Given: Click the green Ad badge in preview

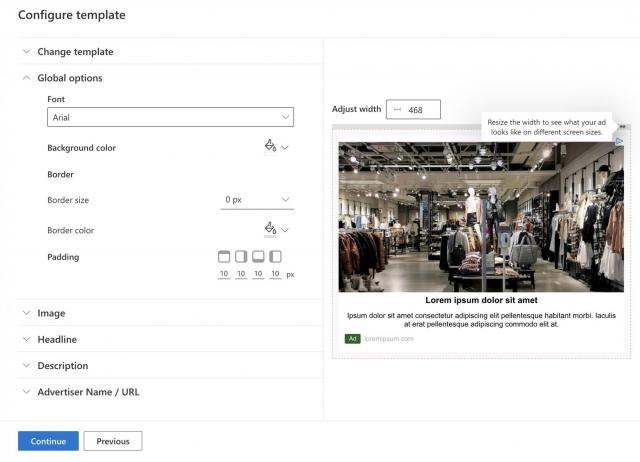Looking at the screenshot, I should pos(352,339).
